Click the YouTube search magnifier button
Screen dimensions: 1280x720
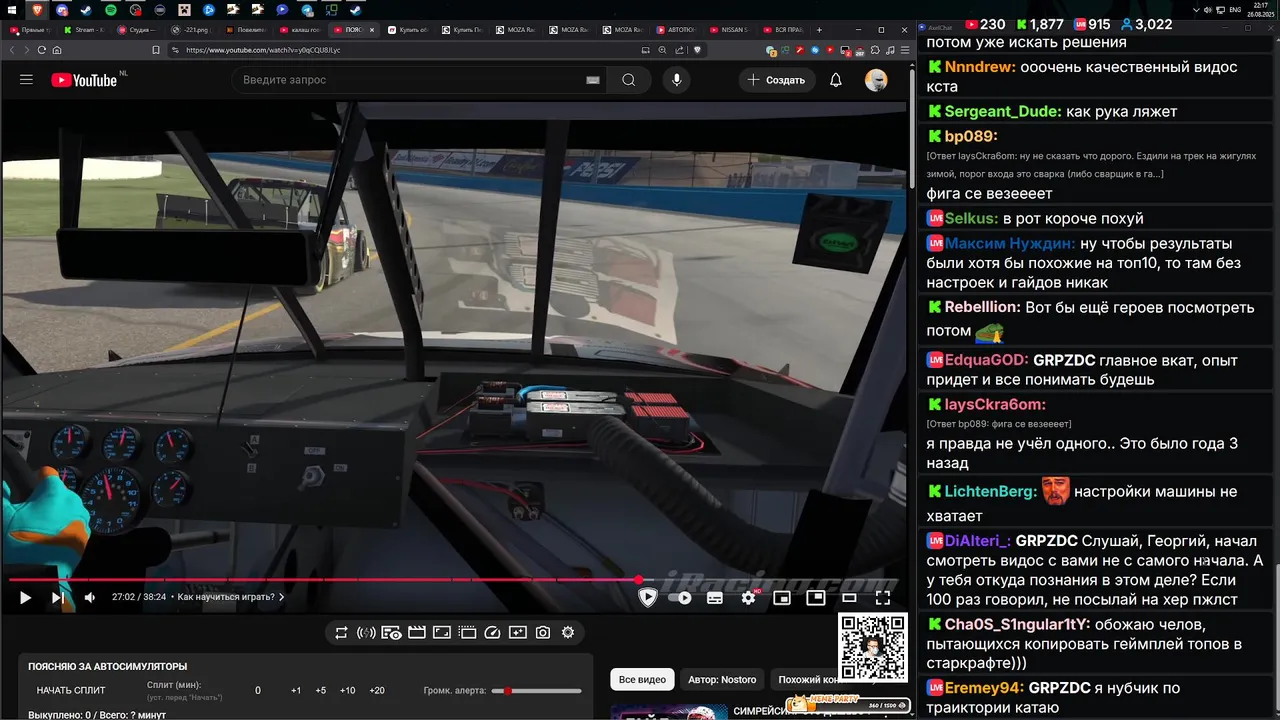[x=628, y=80]
